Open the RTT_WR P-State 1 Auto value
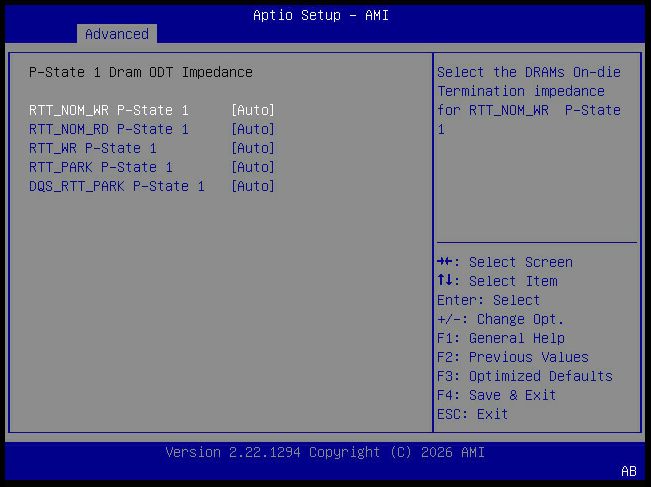Screen dimensions: 651x487 coord(253,149)
